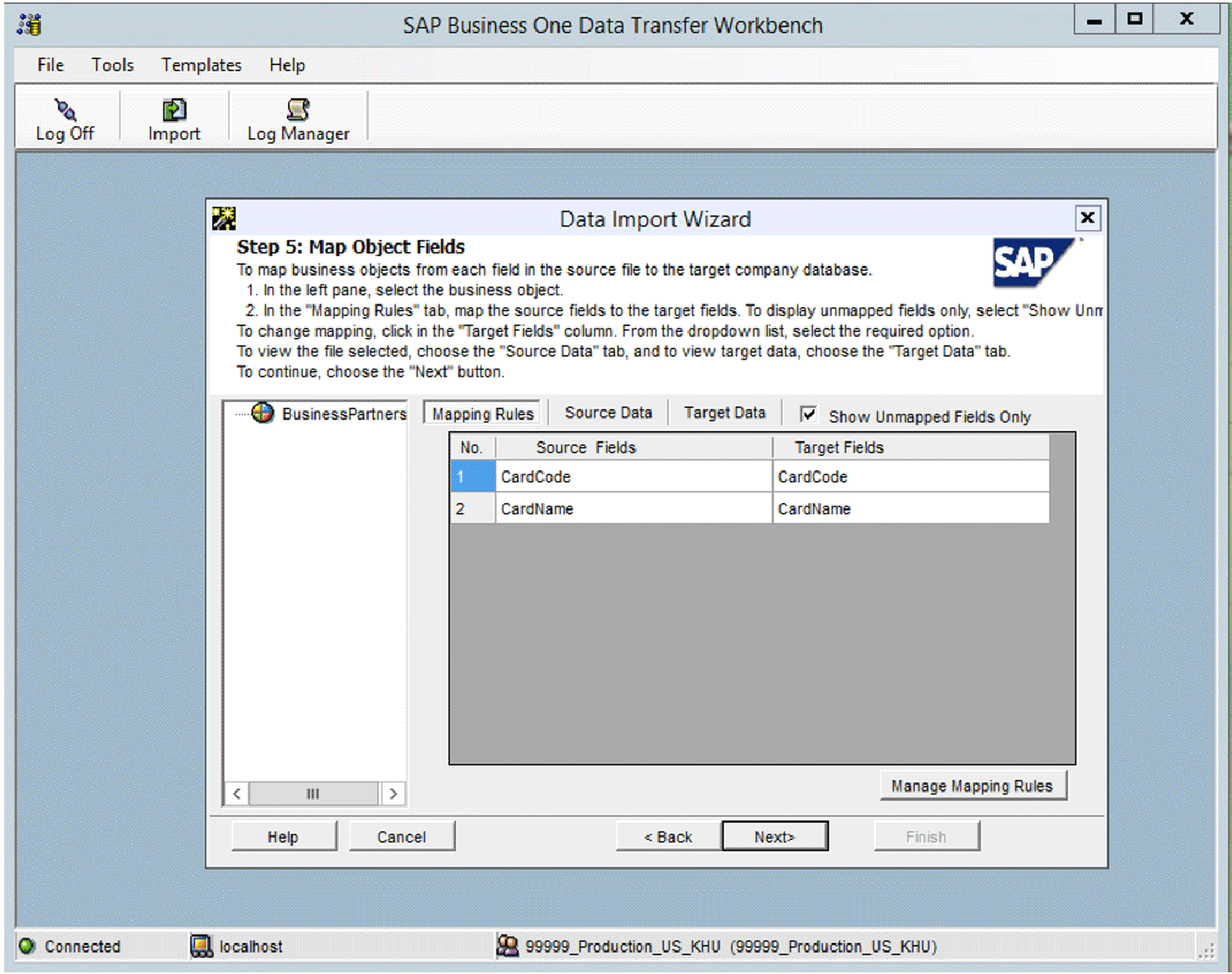Click the SAP logo in wizard
The height and width of the screenshot is (974, 1232).
1034,262
